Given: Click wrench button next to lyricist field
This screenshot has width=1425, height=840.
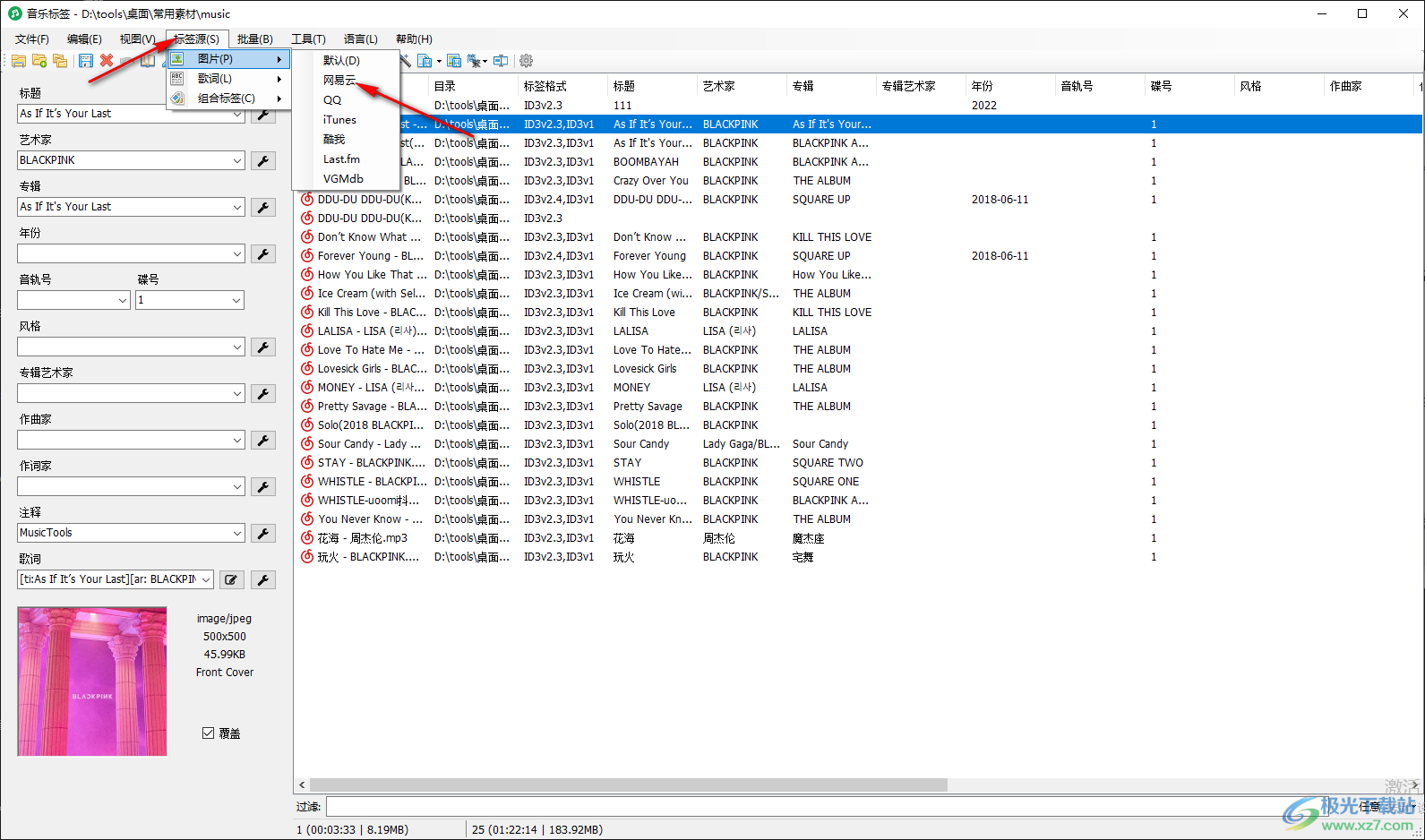Looking at the screenshot, I should click(263, 487).
